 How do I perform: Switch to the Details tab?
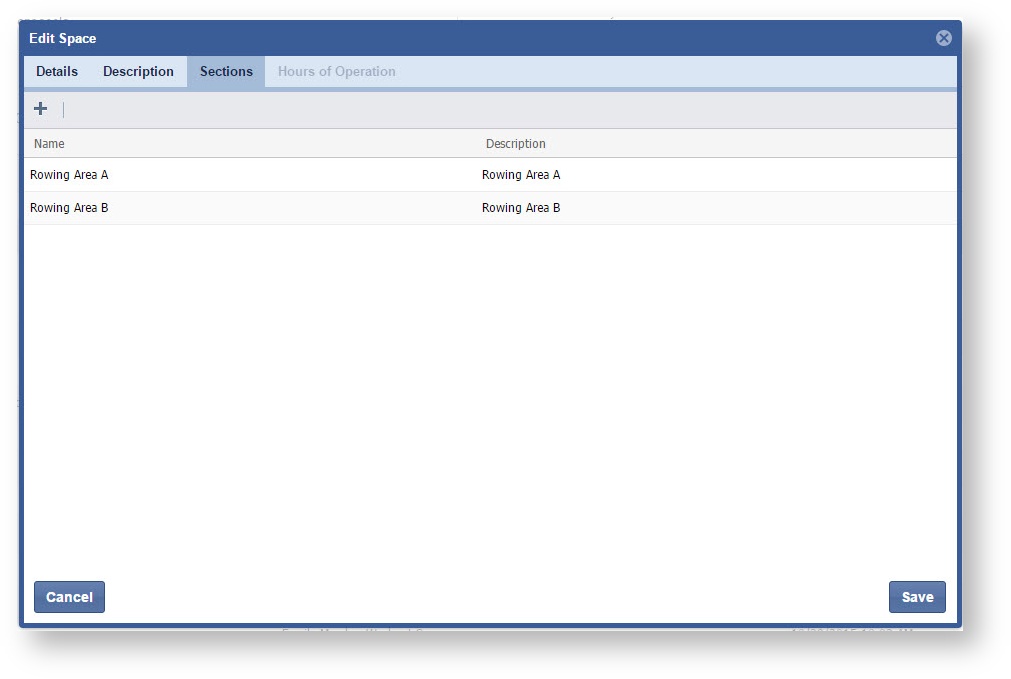(x=57, y=72)
